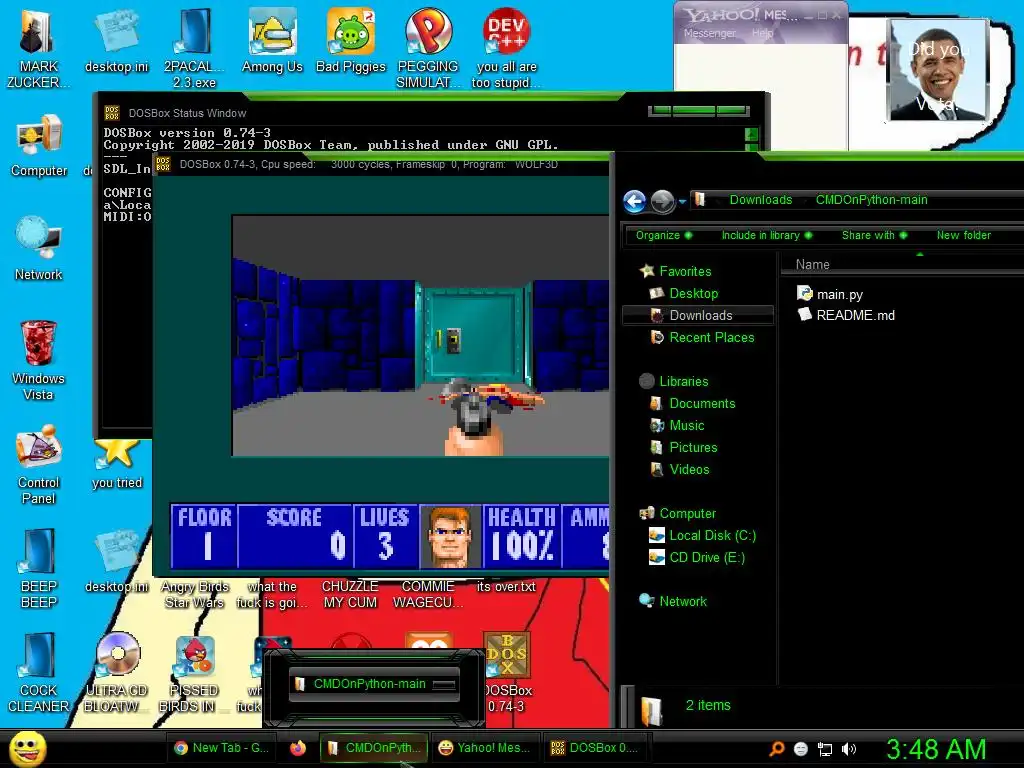Launch Among Us from the desktop
1024x768 pixels.
[272, 40]
